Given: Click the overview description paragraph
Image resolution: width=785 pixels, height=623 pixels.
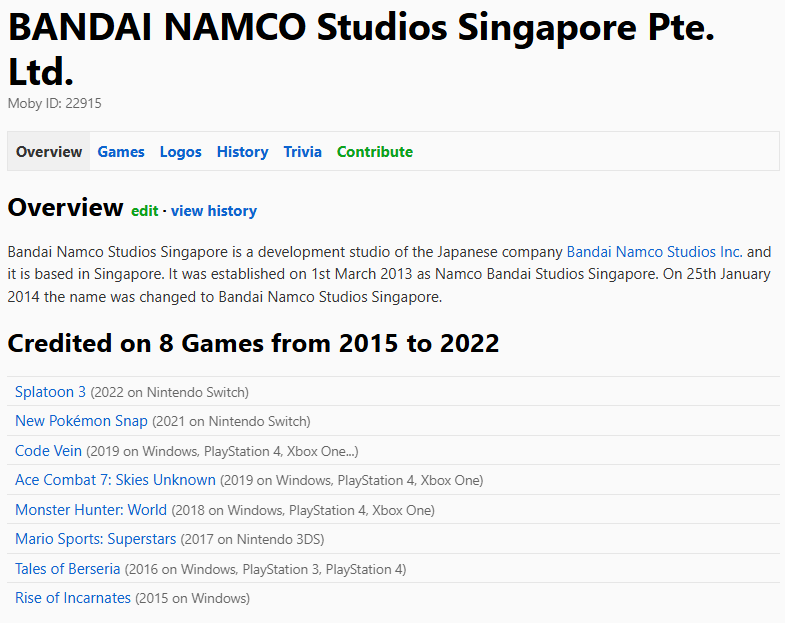Looking at the screenshot, I should pyautogui.click(x=389, y=274).
